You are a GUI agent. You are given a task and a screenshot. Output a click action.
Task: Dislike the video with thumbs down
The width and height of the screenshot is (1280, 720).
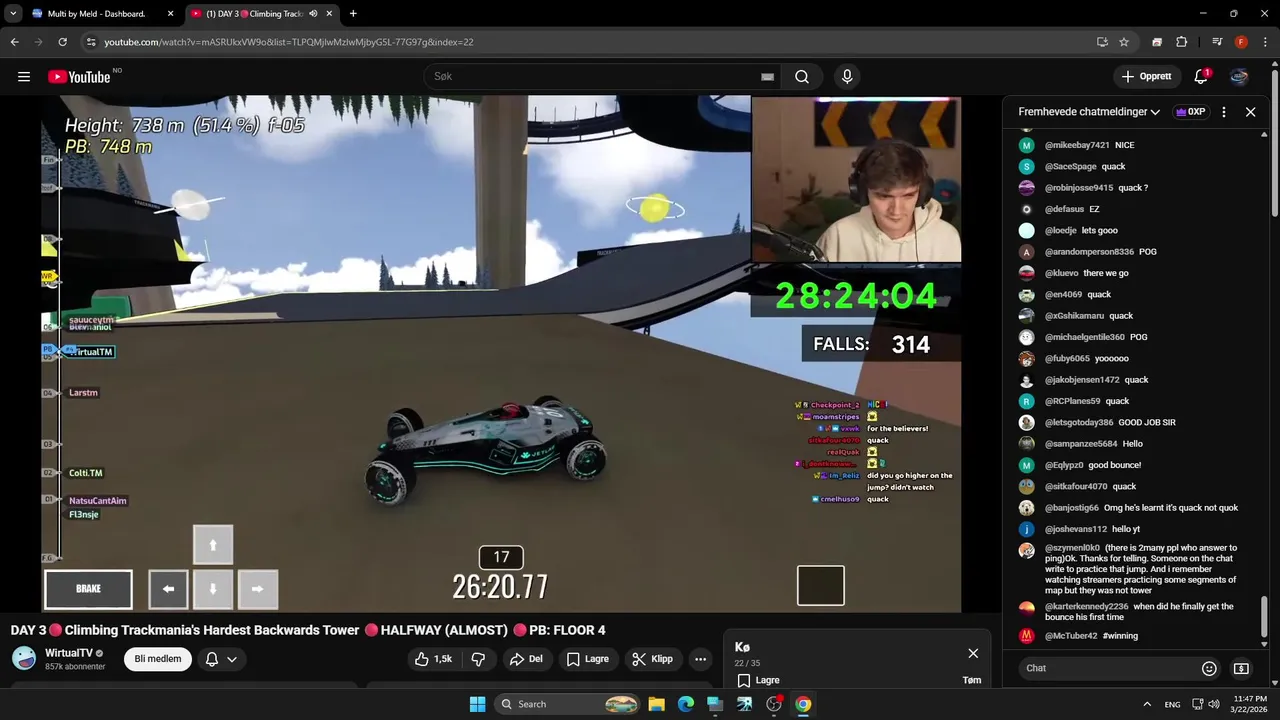(478, 659)
